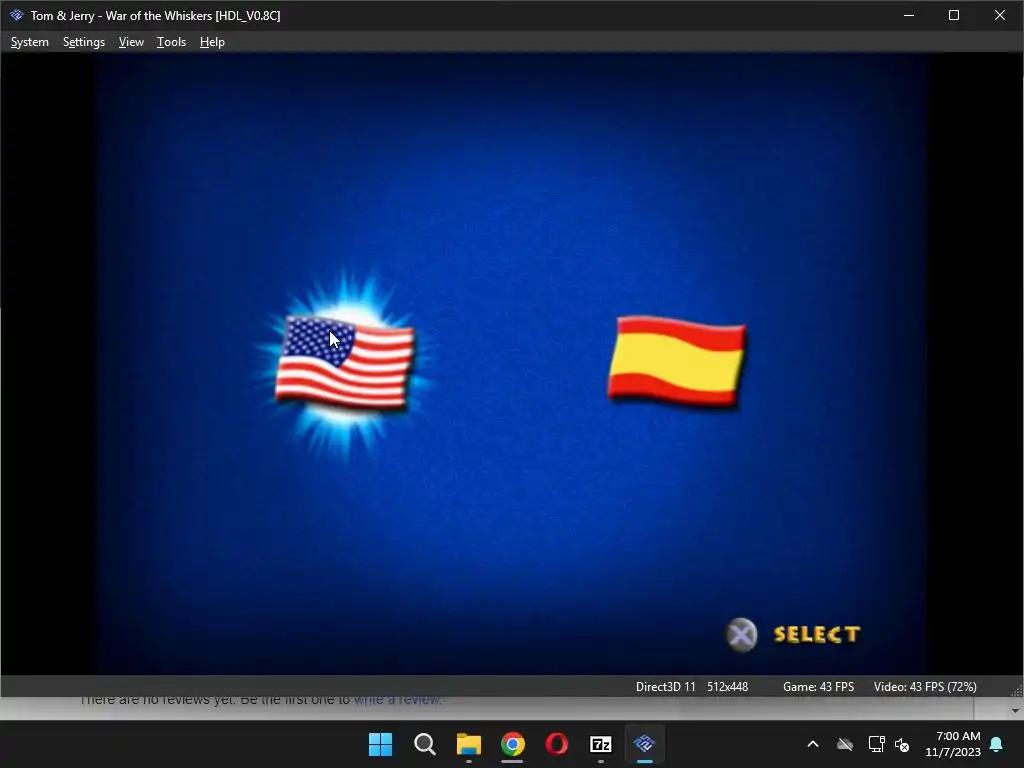The width and height of the screenshot is (1024, 768).
Task: Click the Game: 43 FPS status text
Action: [818, 687]
